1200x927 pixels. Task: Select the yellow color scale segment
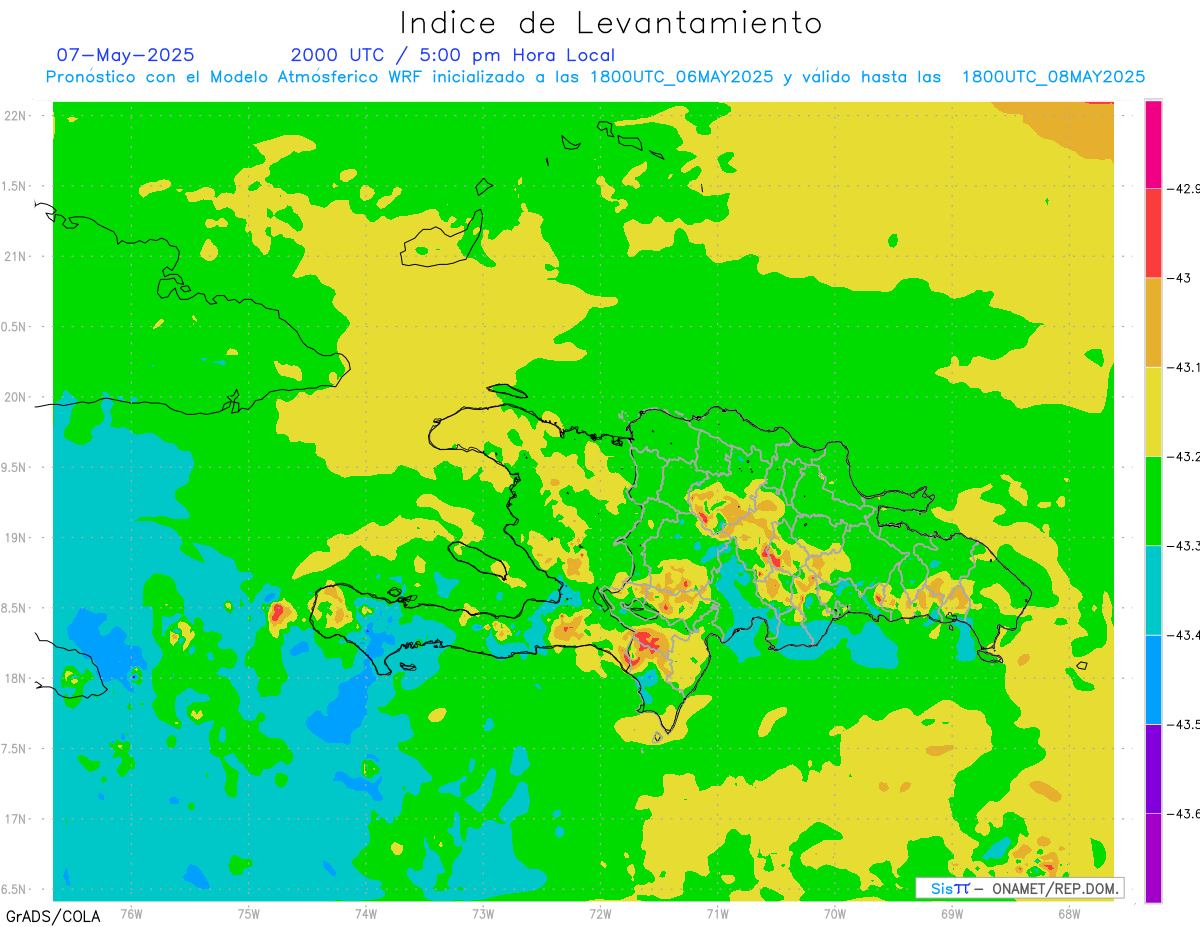[x=1153, y=411]
